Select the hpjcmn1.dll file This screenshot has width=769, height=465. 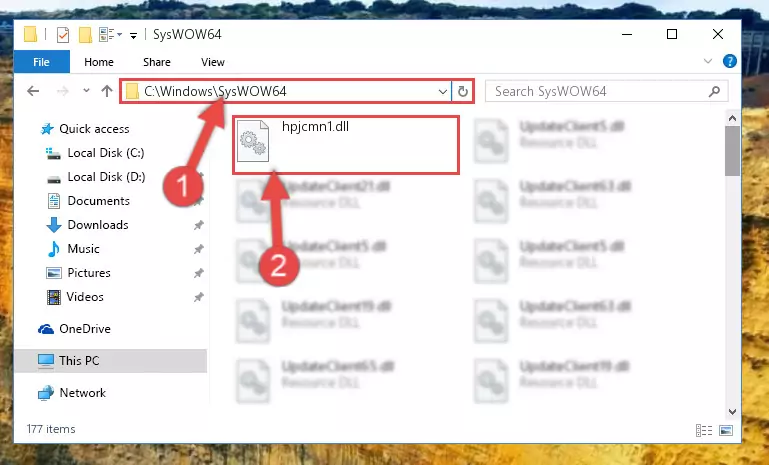[x=346, y=145]
